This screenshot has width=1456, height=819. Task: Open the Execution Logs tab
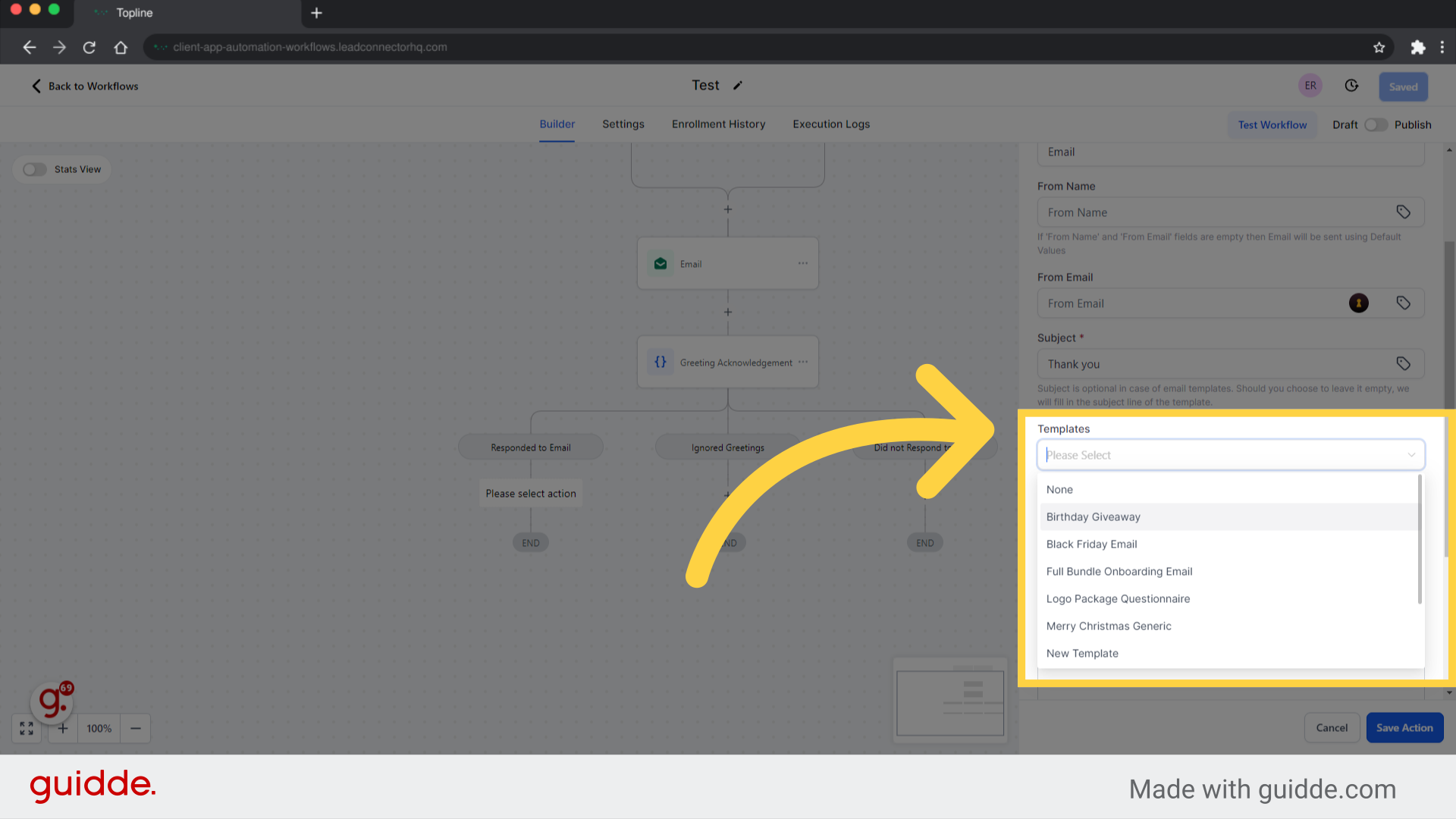click(831, 124)
